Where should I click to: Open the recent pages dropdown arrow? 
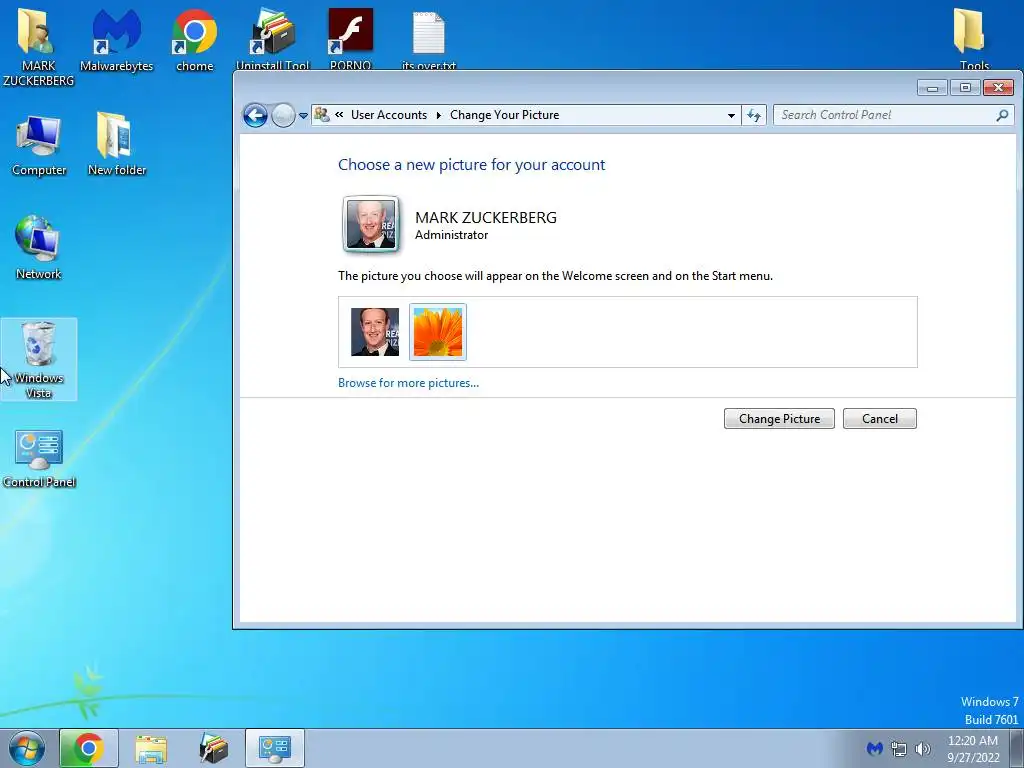point(303,116)
